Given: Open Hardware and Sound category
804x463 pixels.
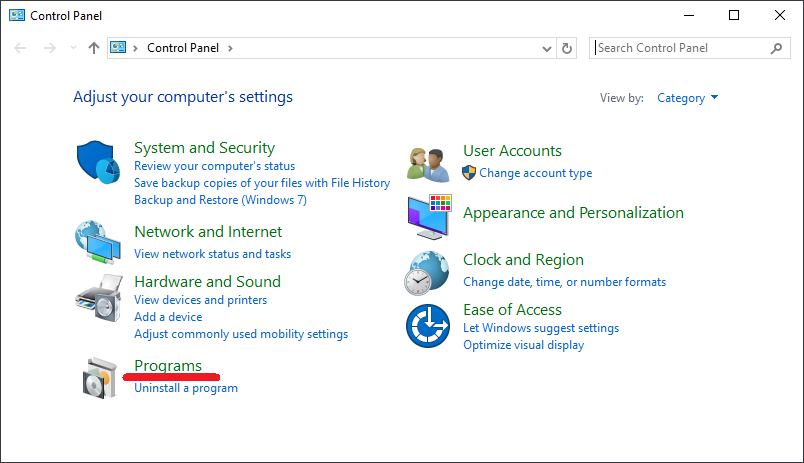Looking at the screenshot, I should (x=208, y=281).
